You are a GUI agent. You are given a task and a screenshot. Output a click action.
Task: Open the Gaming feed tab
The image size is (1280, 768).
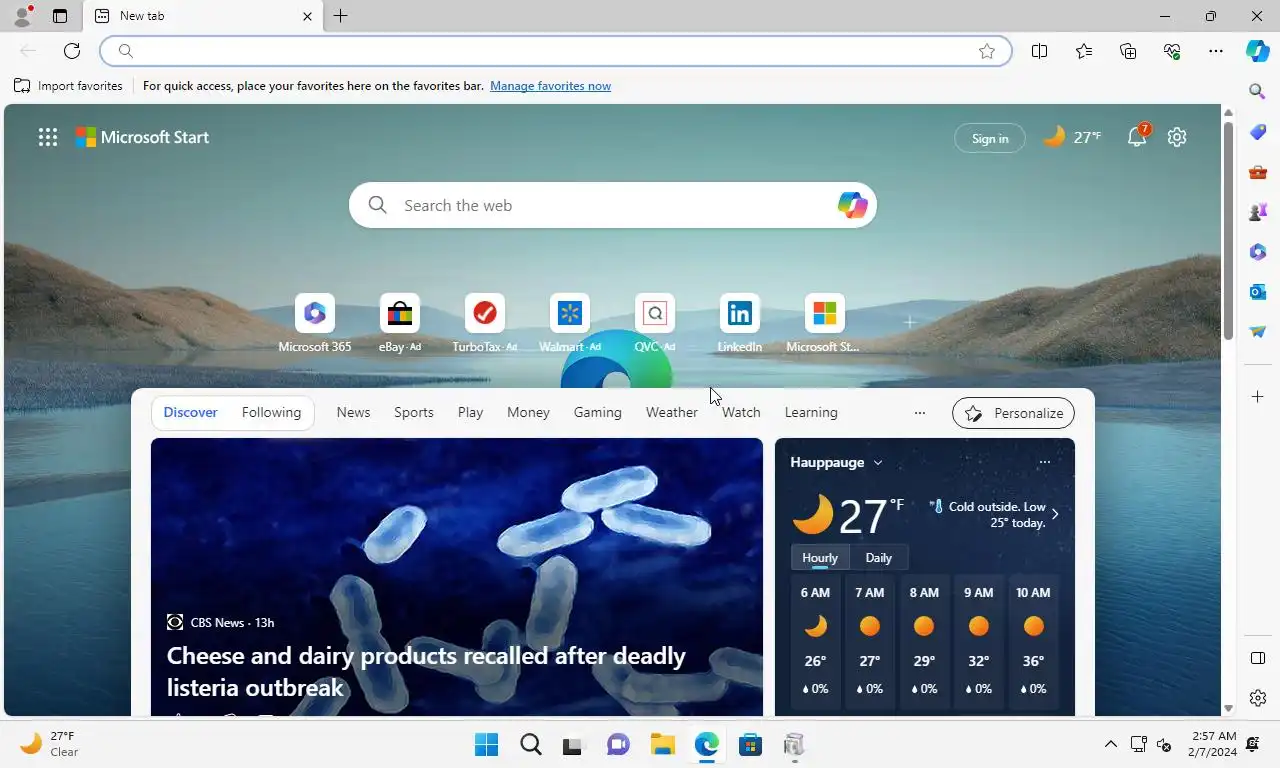(598, 412)
